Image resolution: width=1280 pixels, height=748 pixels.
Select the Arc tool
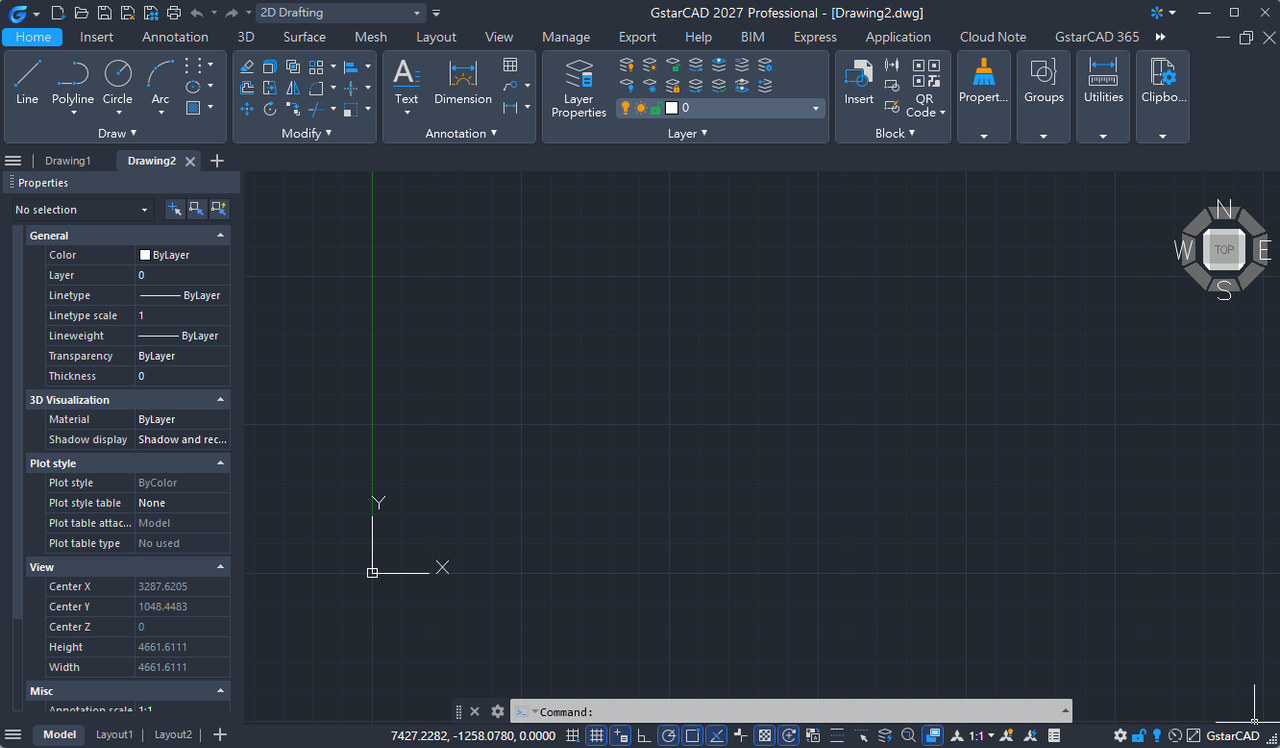[x=160, y=82]
